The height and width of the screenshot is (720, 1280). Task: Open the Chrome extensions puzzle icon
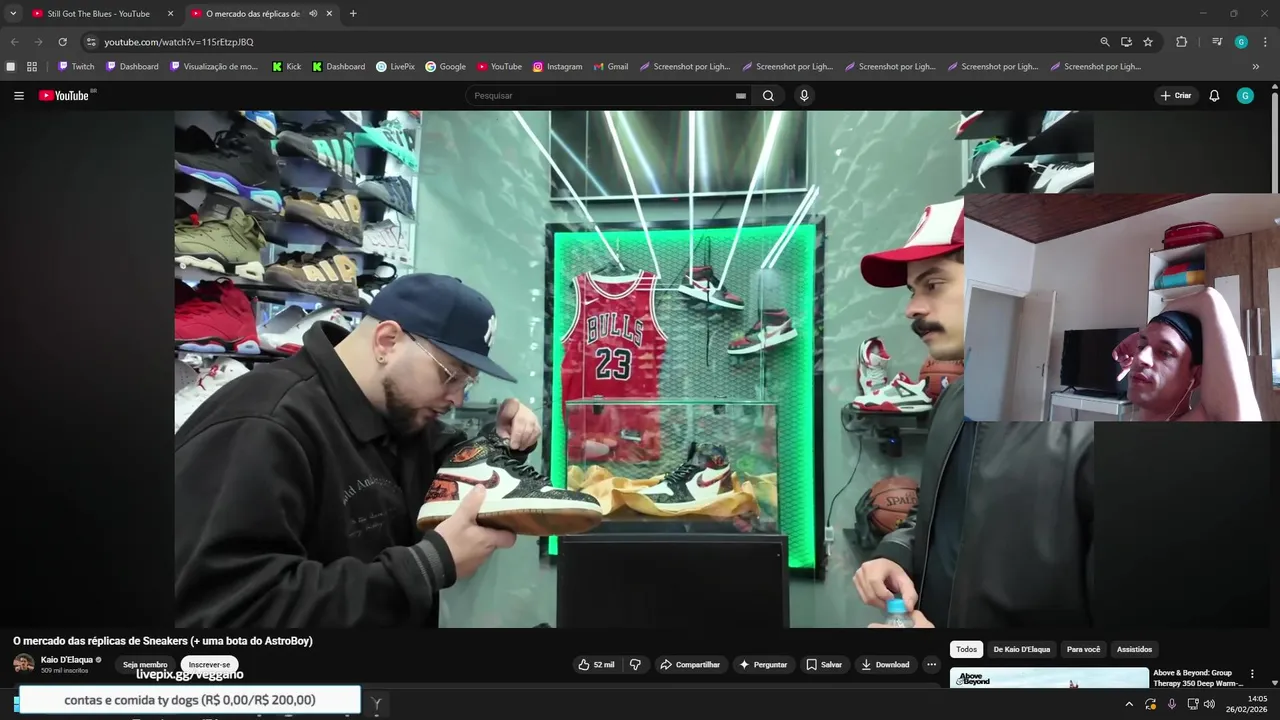click(1181, 42)
